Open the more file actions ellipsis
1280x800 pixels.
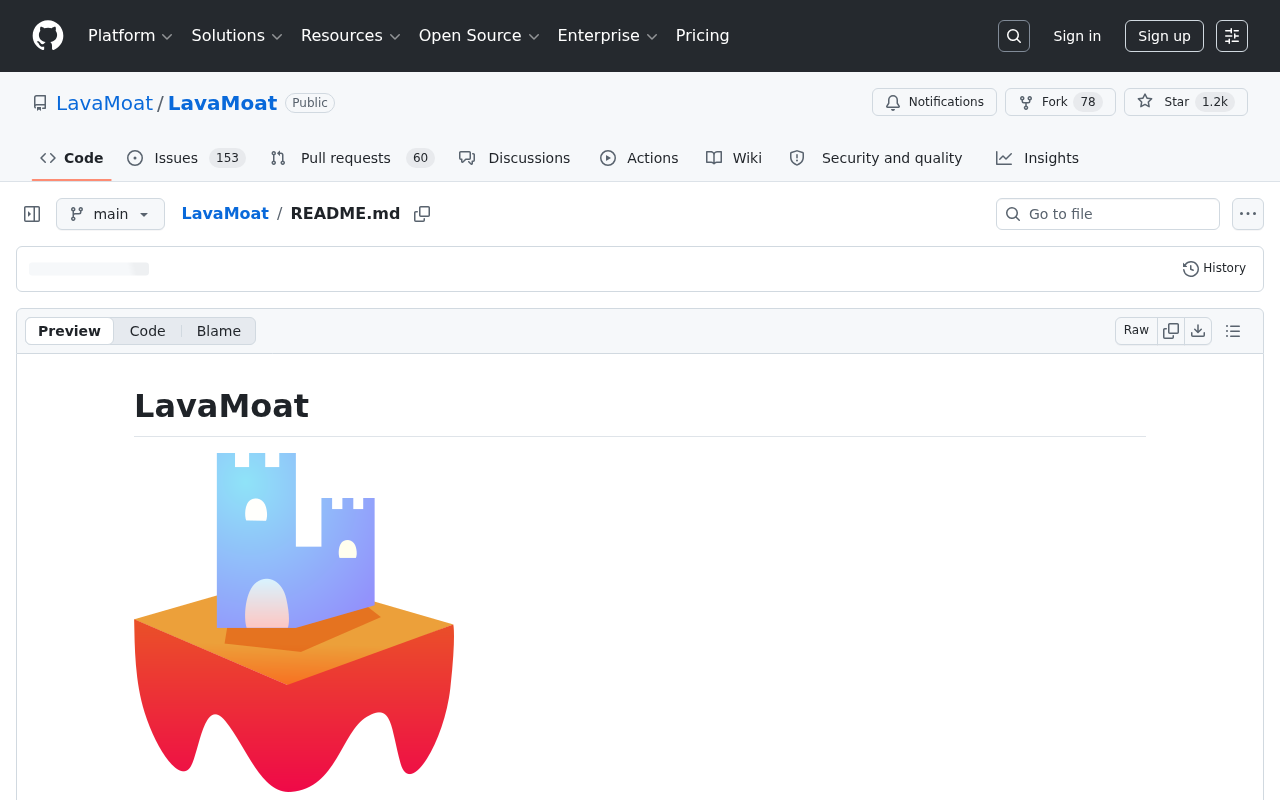pyautogui.click(x=1248, y=214)
